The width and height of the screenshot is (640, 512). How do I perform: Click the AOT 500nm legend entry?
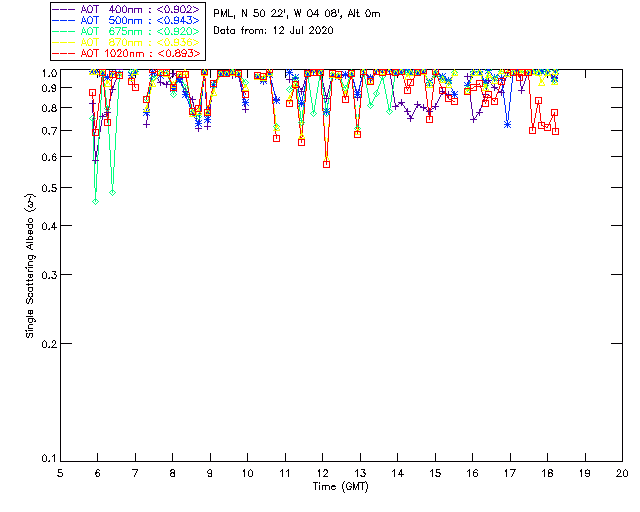[127, 20]
